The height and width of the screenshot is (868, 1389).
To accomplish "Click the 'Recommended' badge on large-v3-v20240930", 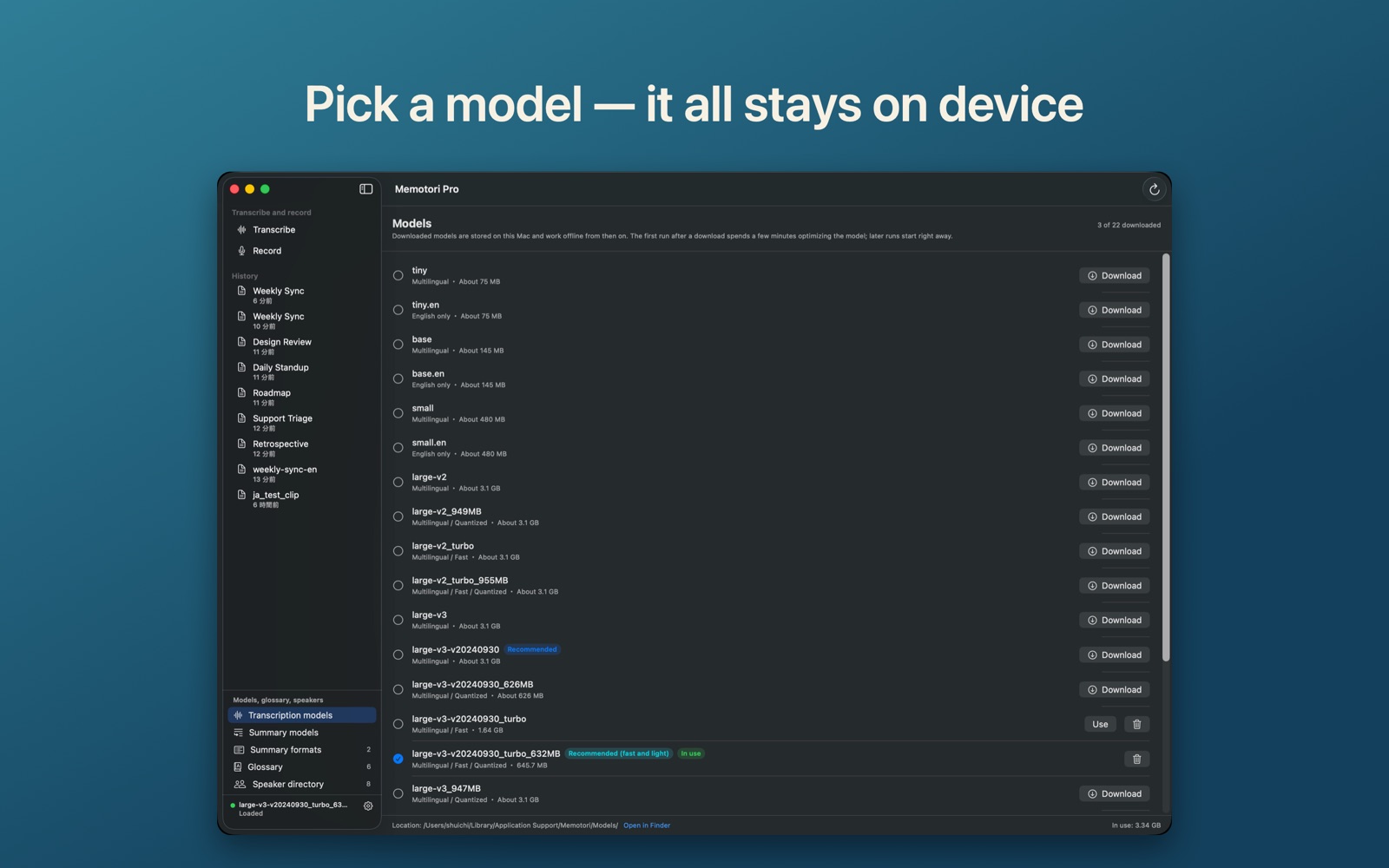I will point(532,649).
